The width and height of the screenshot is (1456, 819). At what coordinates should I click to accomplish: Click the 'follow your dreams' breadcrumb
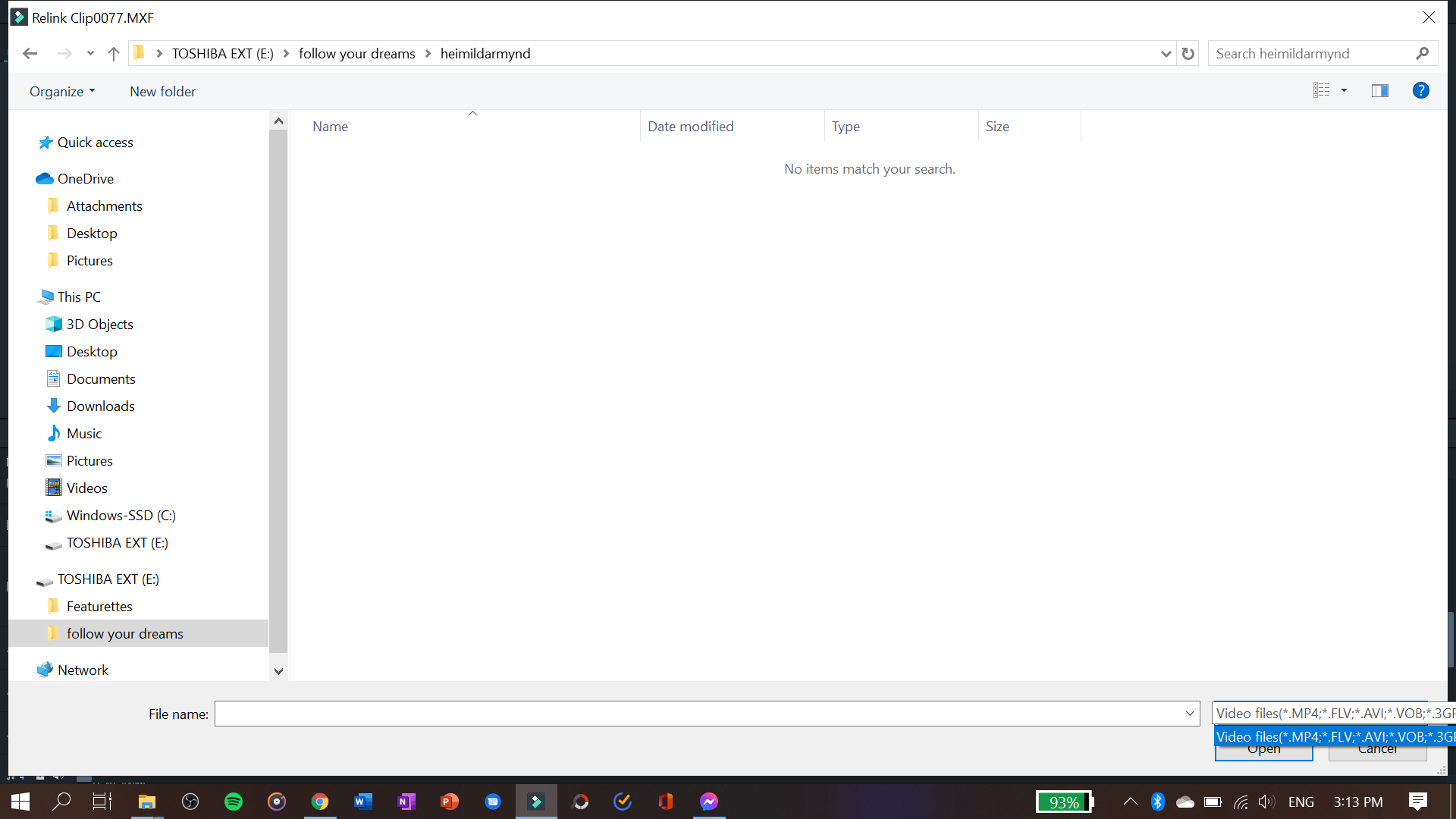point(356,53)
